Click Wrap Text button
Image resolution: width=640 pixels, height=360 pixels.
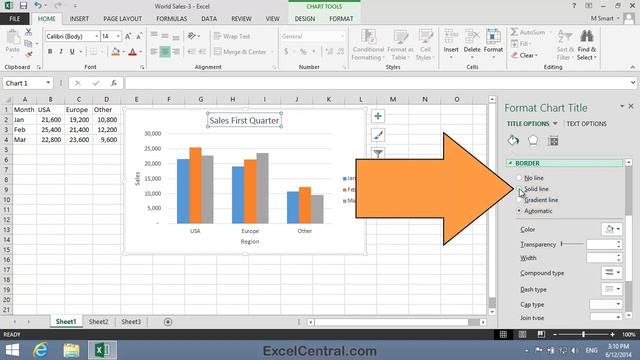coord(232,36)
